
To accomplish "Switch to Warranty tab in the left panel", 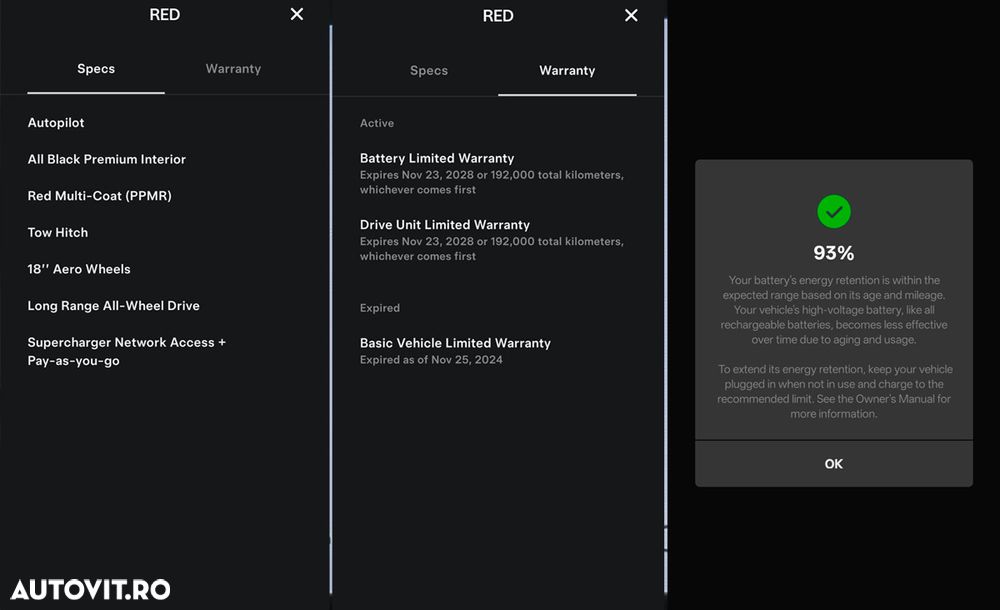I will point(233,69).
